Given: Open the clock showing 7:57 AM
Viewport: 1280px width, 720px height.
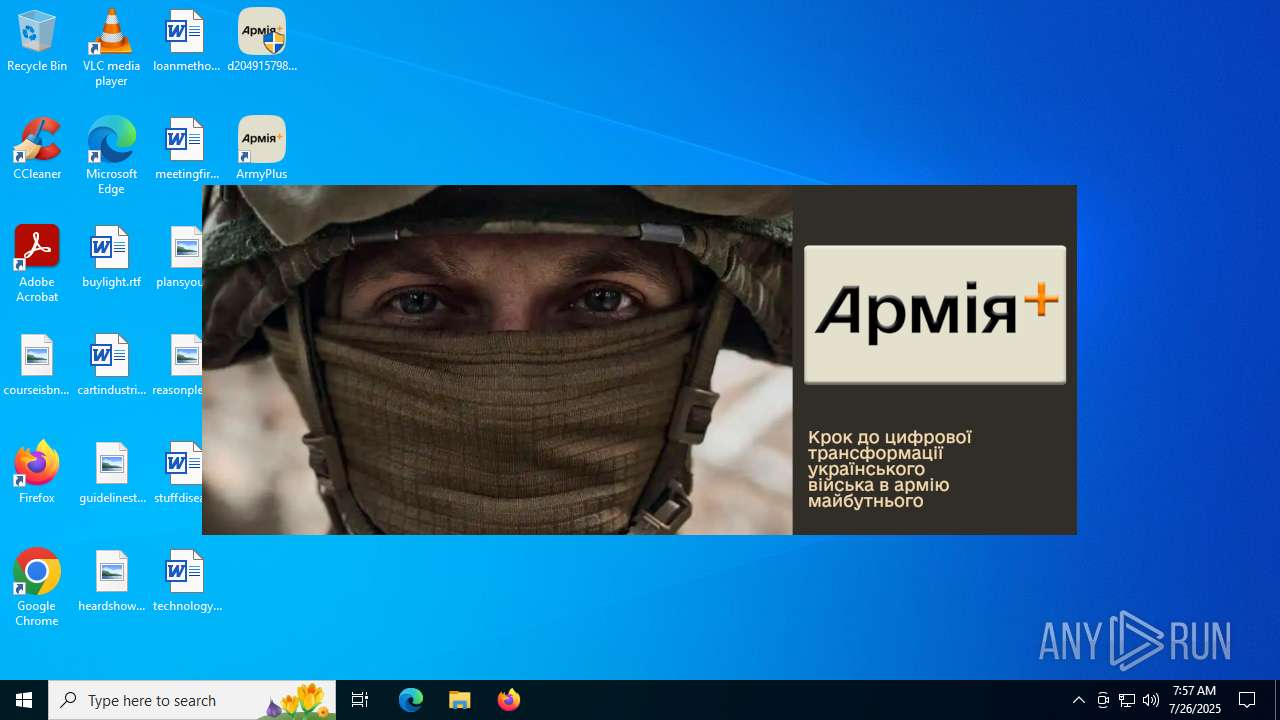Looking at the screenshot, I should tap(1195, 700).
